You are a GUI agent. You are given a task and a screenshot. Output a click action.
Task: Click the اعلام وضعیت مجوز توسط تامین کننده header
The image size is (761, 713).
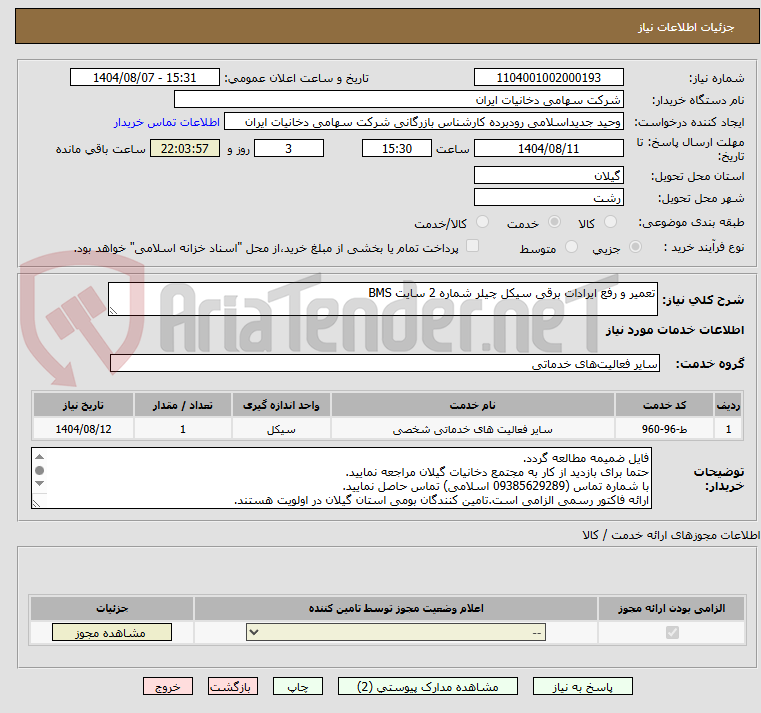click(x=396, y=609)
